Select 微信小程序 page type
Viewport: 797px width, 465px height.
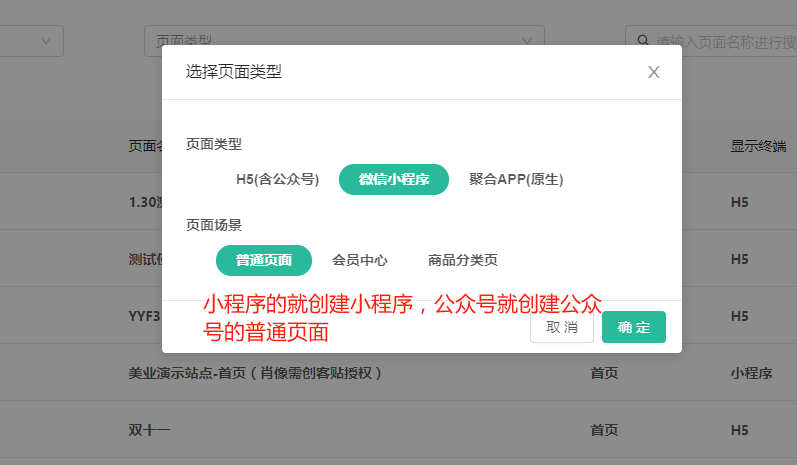pyautogui.click(x=394, y=180)
